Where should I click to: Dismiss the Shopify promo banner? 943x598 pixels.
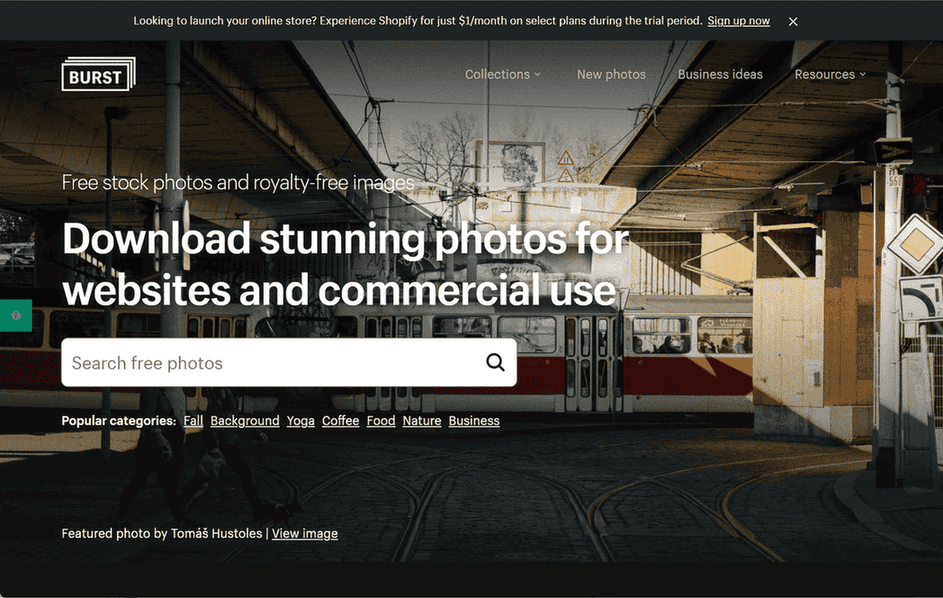[793, 21]
